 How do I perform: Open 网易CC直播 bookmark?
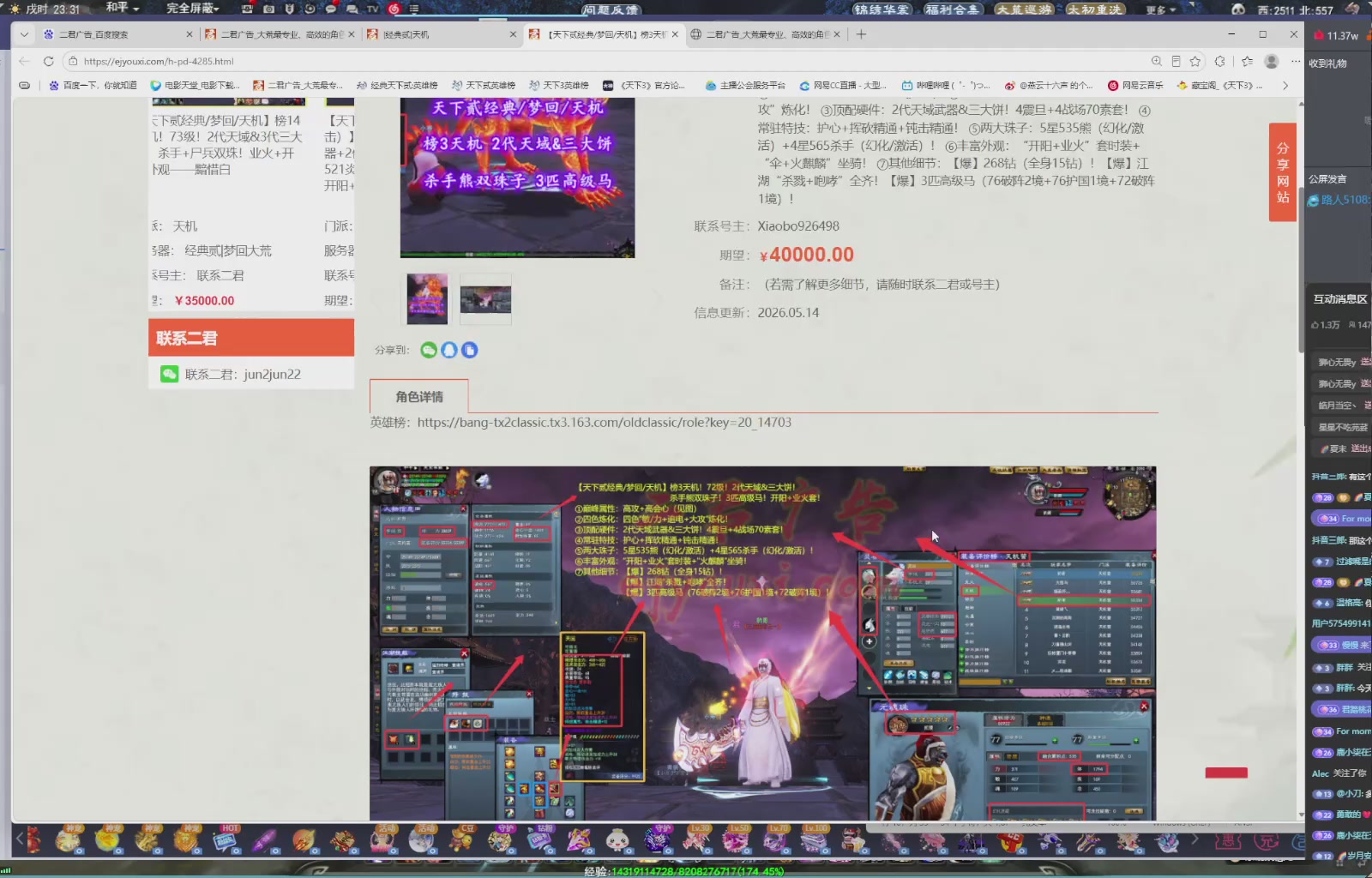[842, 85]
